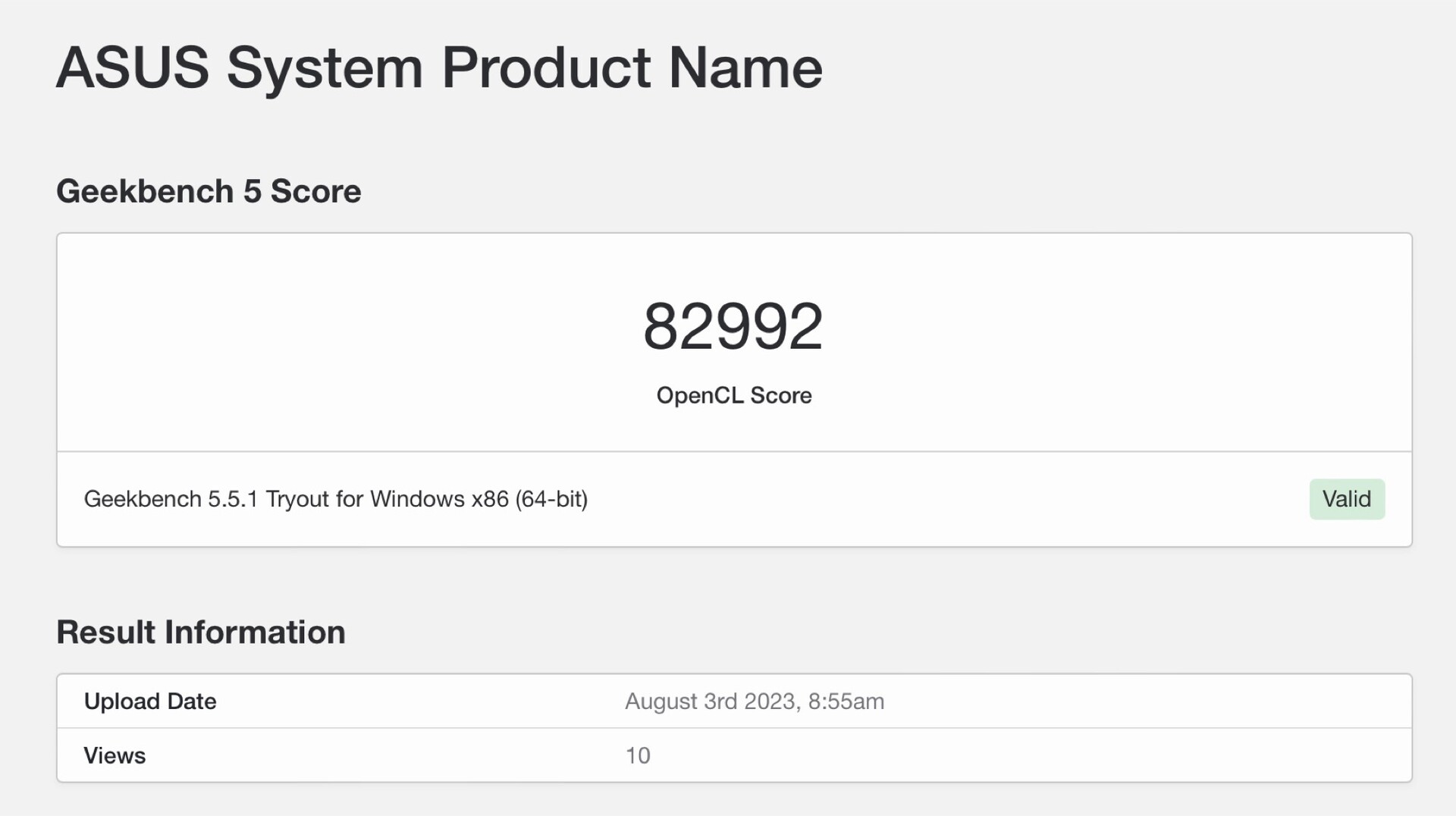This screenshot has width=1456, height=816.
Task: Click "Windows x86" in the version line
Action: [x=439, y=499]
